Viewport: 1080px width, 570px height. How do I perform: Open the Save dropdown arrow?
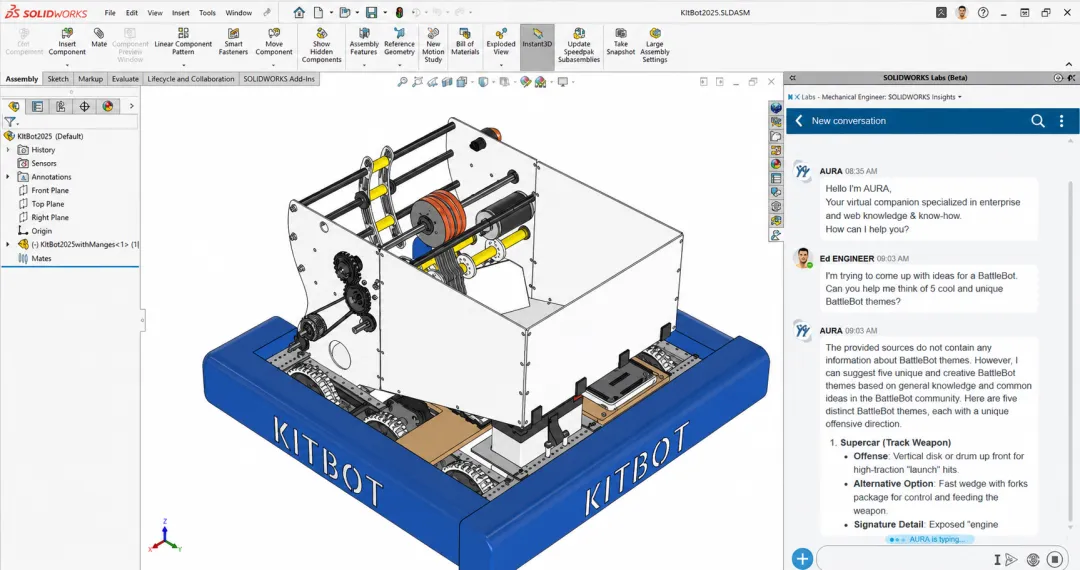coord(384,12)
